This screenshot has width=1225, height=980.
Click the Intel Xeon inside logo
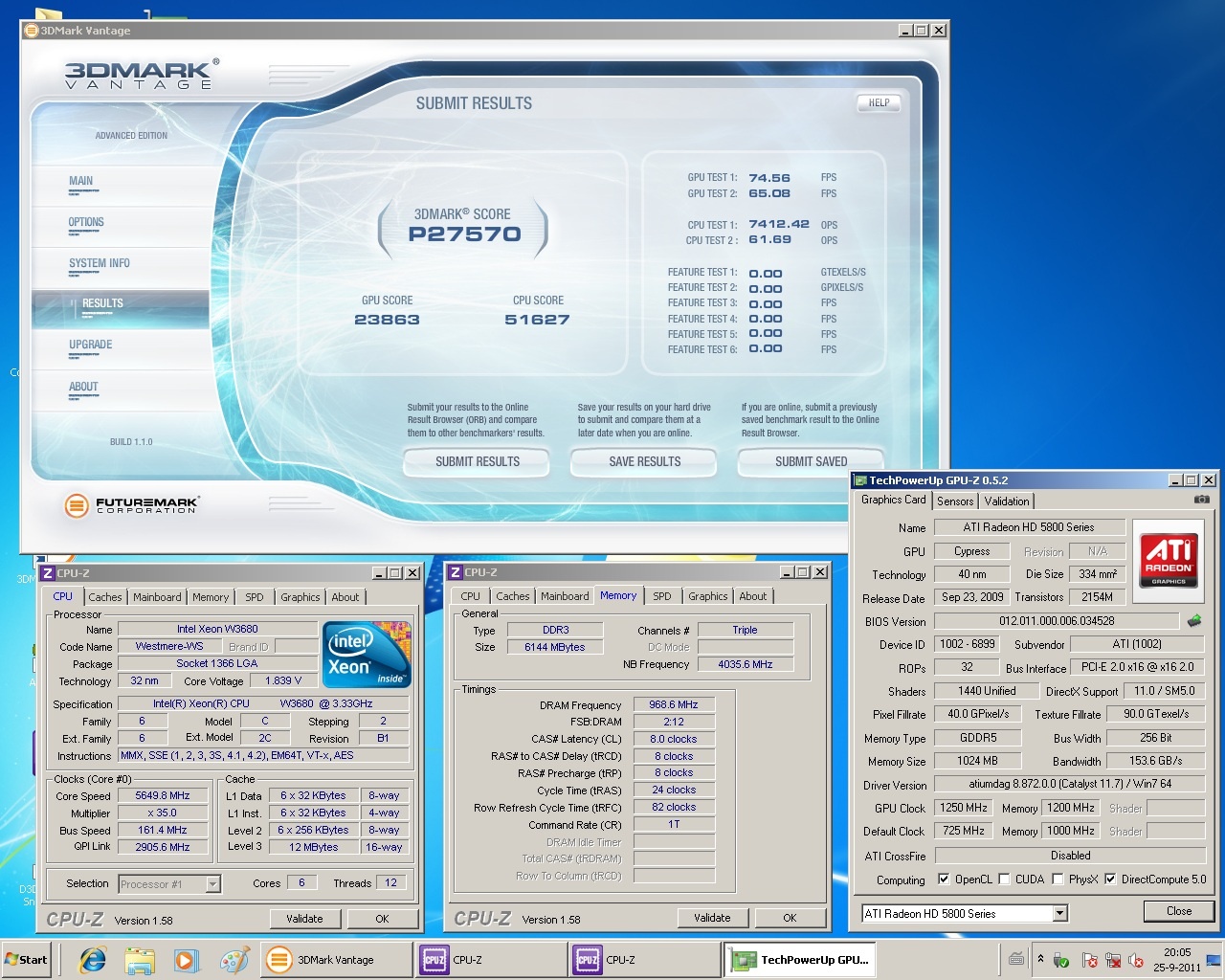[367, 655]
